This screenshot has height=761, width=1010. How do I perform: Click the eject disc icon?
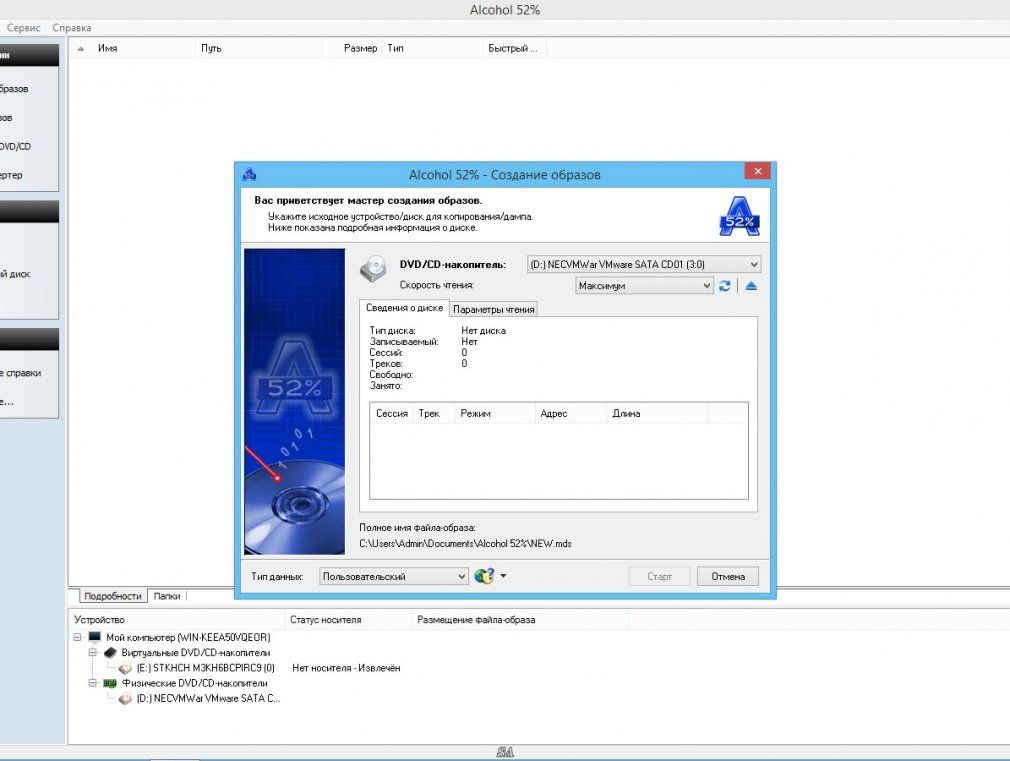751,285
